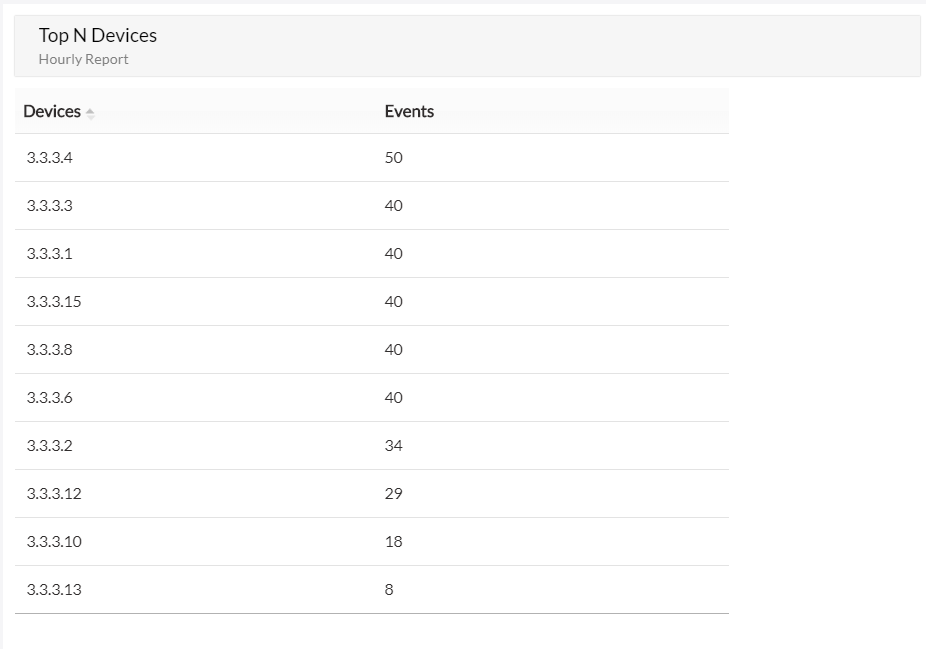Click the Events value 8 for 3.3.3.13
Image resolution: width=926 pixels, height=649 pixels.
(389, 589)
